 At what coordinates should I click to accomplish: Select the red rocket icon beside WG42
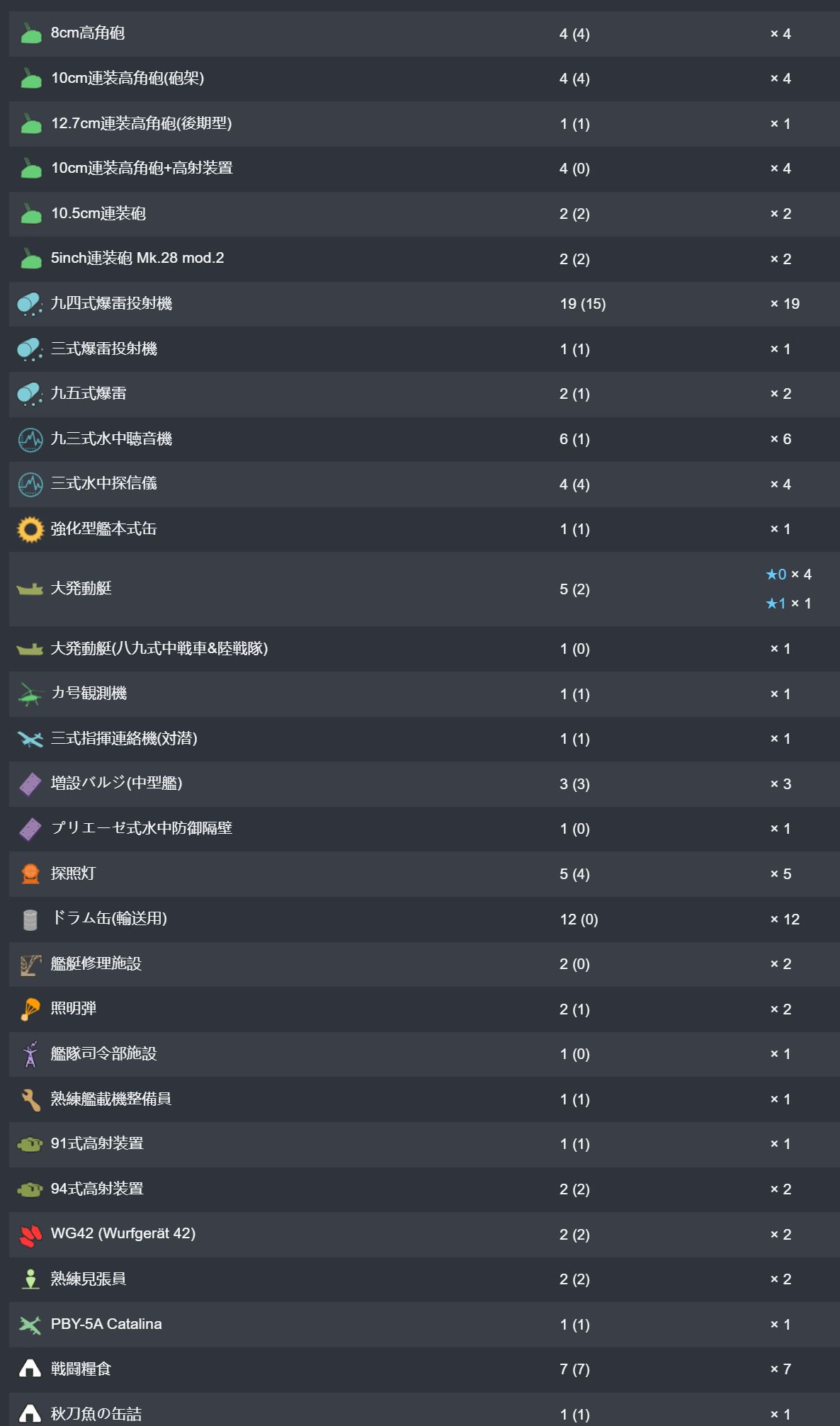(x=30, y=1235)
